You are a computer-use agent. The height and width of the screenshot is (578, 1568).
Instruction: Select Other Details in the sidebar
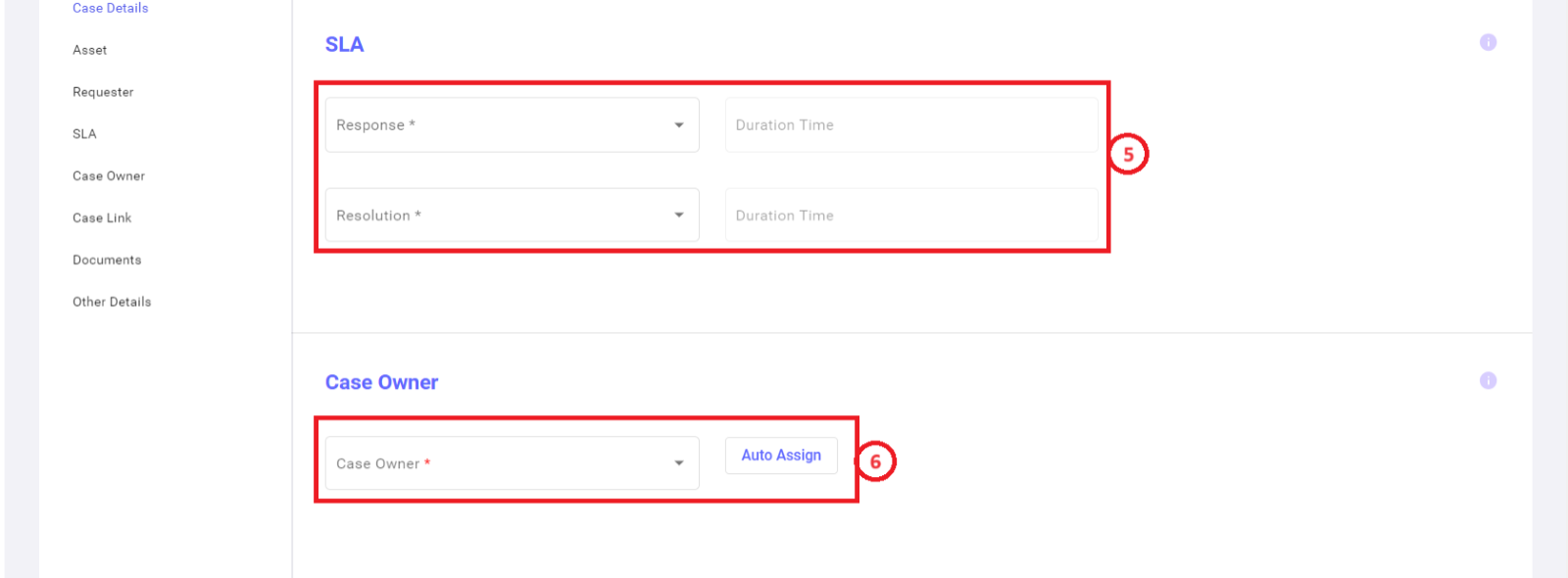tap(112, 302)
